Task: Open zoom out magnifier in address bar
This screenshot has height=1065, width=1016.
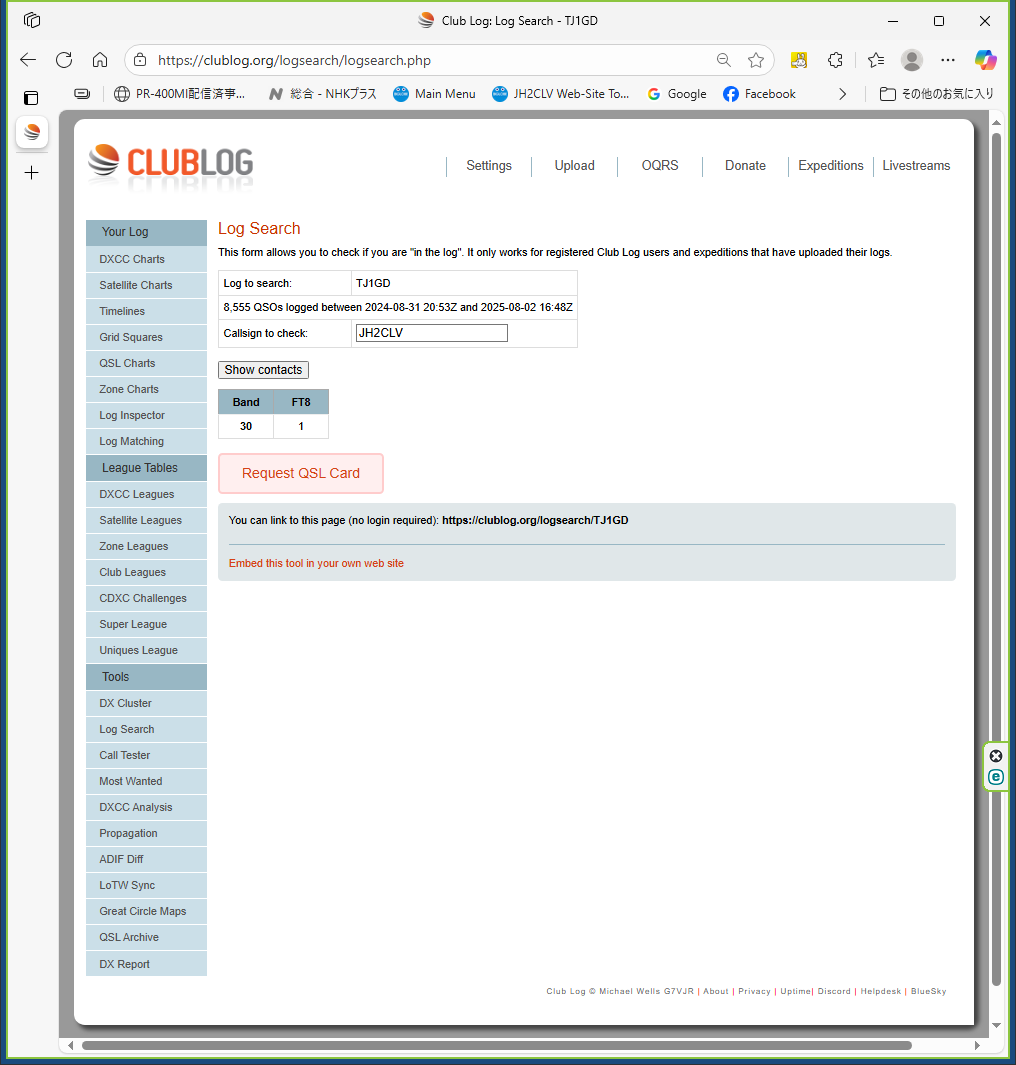Action: pos(724,60)
